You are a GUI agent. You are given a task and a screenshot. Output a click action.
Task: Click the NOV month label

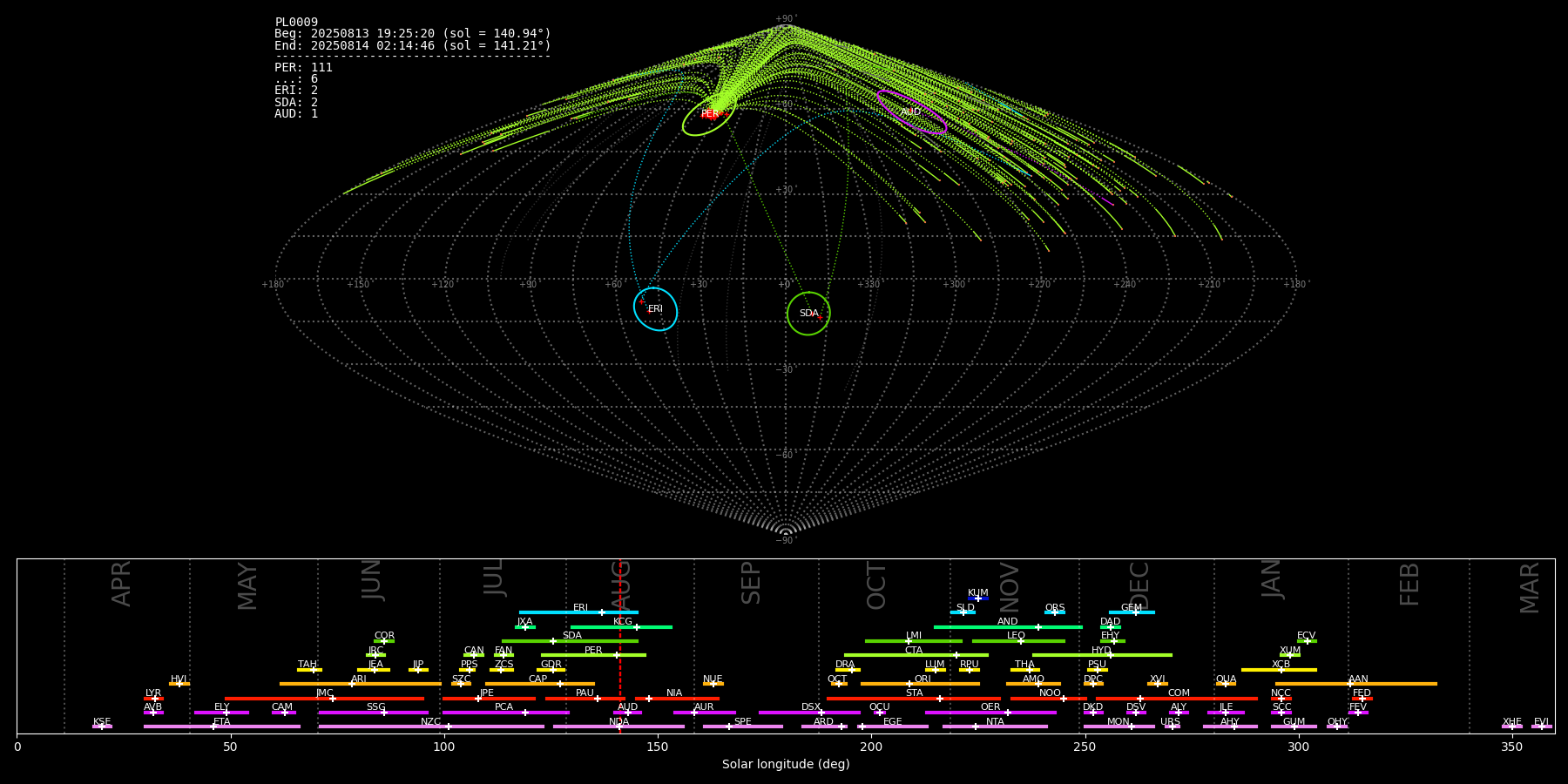pyautogui.click(x=1009, y=588)
